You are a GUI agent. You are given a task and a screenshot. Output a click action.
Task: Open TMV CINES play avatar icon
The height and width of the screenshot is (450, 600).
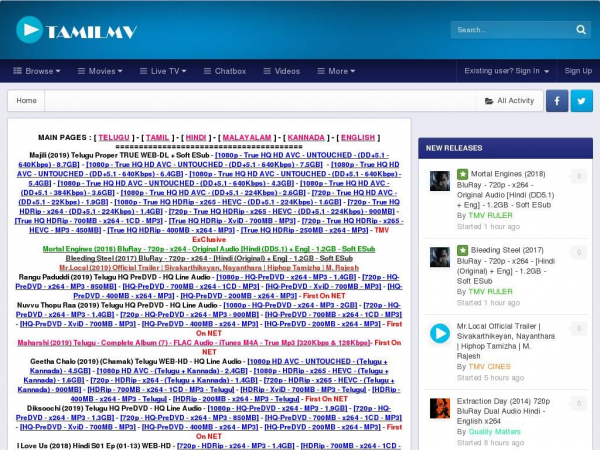(x=439, y=334)
